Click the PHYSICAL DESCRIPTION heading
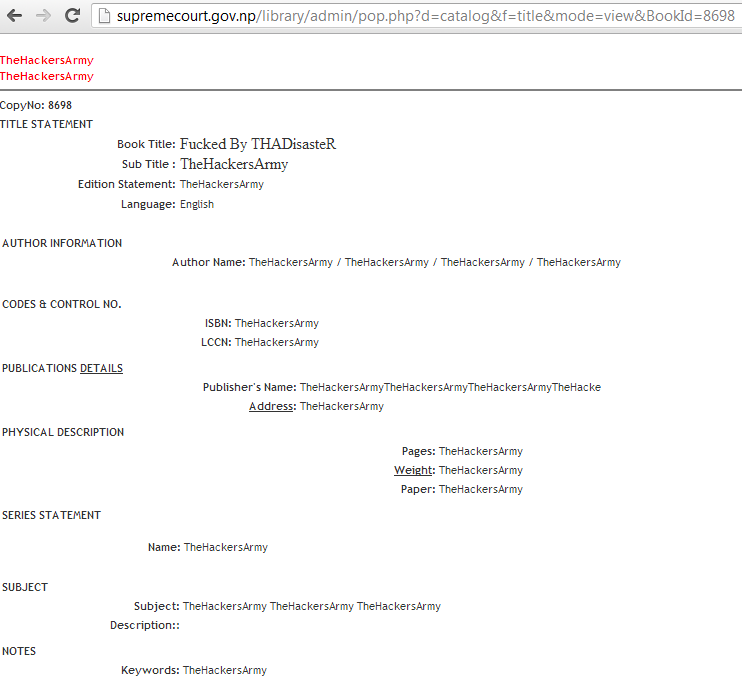The width and height of the screenshot is (742, 684). [x=63, y=432]
